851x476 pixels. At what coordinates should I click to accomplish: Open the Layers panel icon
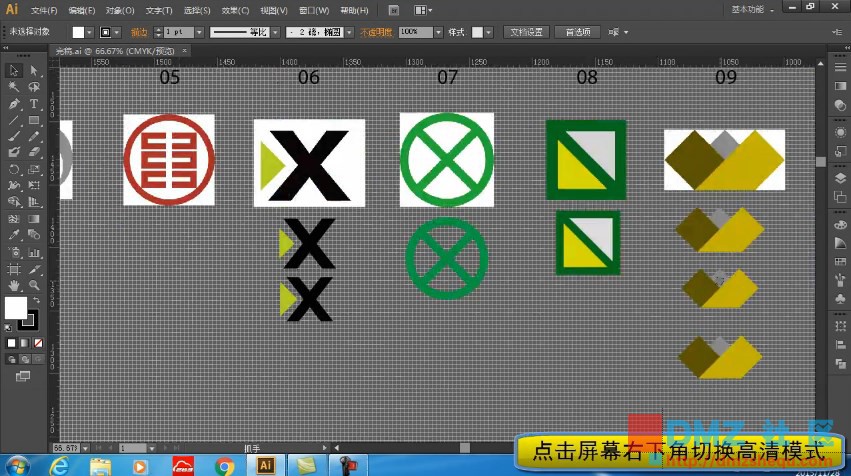click(840, 177)
